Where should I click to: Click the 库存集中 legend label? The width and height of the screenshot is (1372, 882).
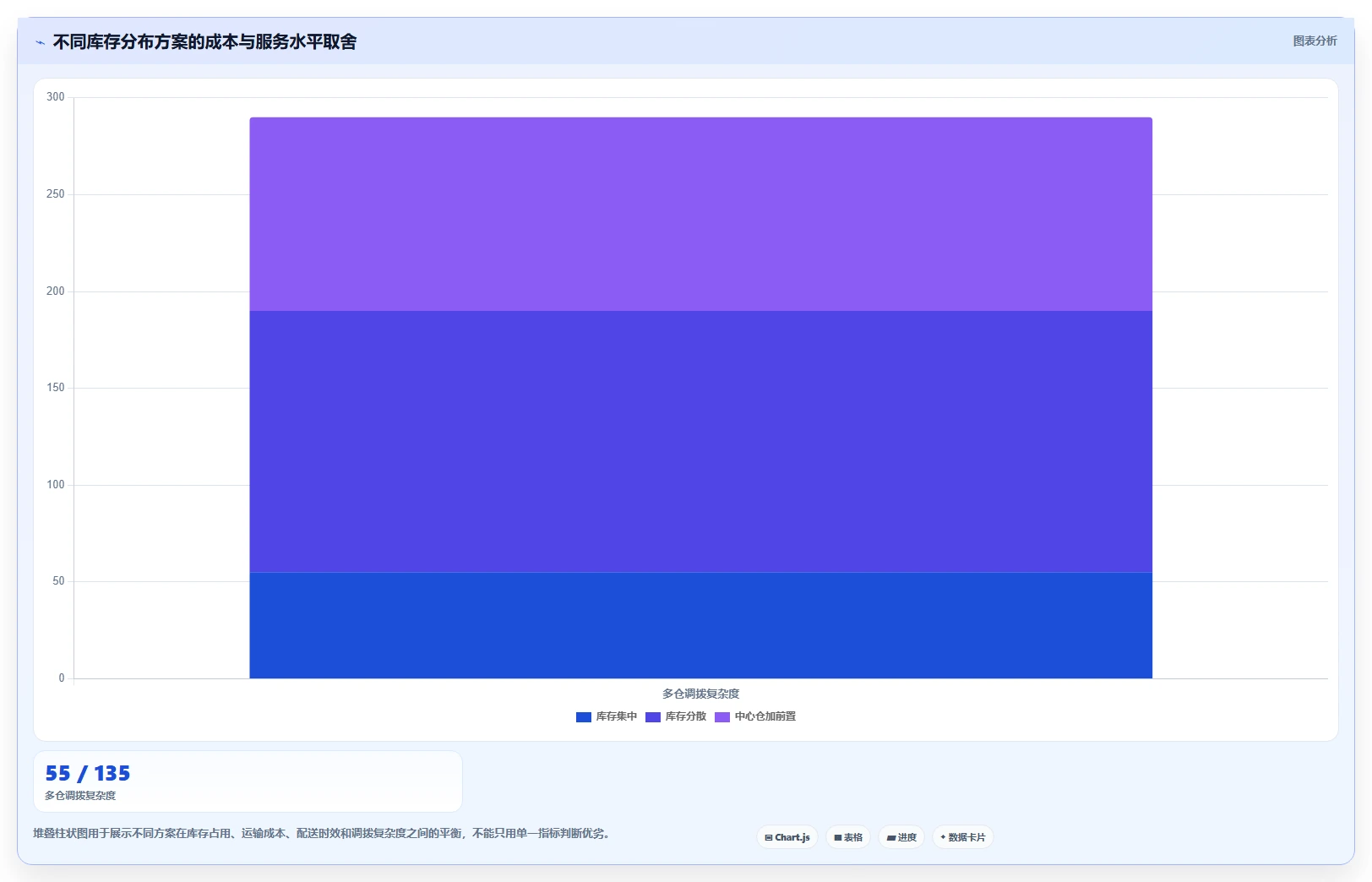[x=616, y=716]
